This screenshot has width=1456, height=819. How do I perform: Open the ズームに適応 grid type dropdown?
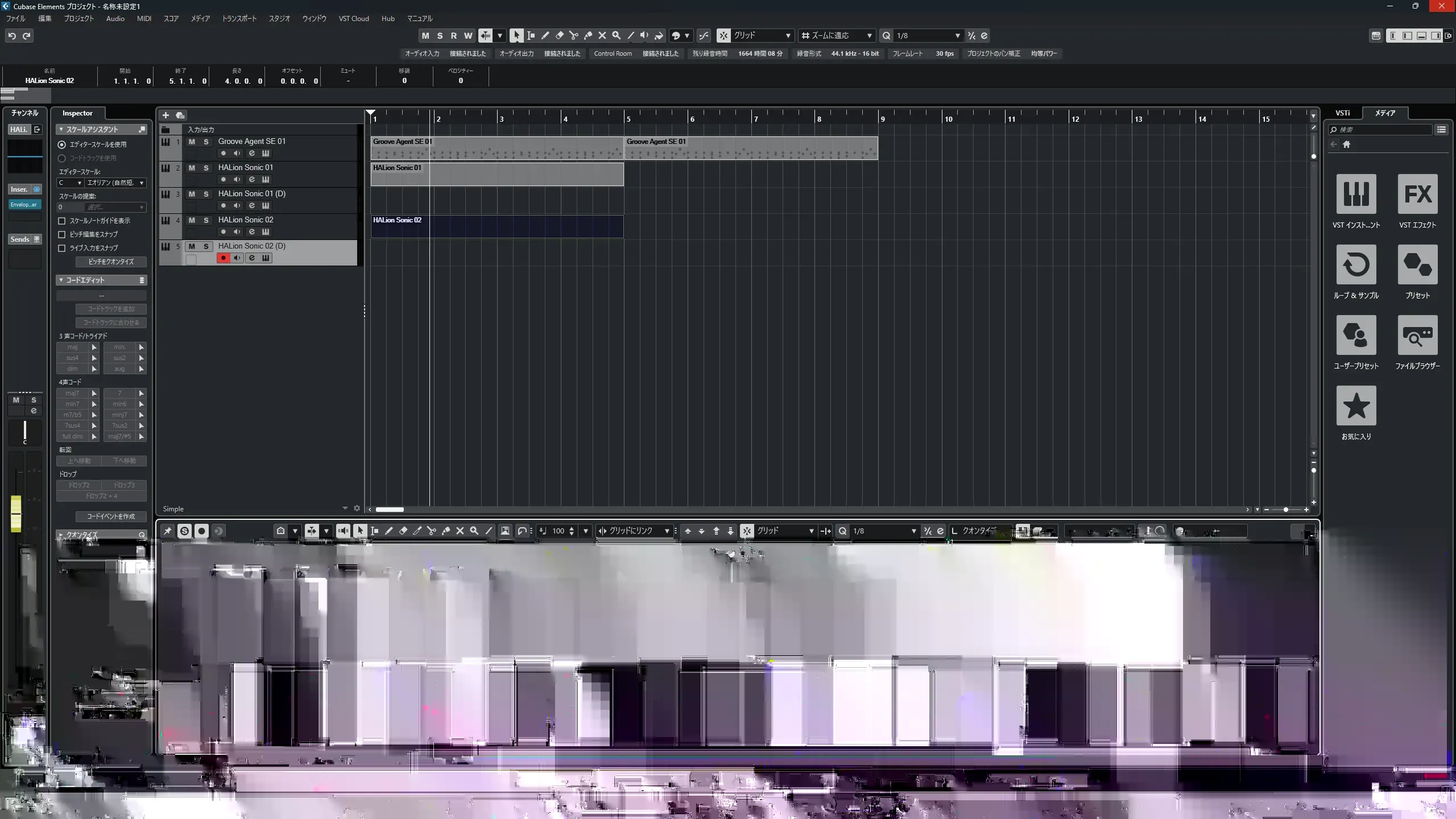[836, 36]
